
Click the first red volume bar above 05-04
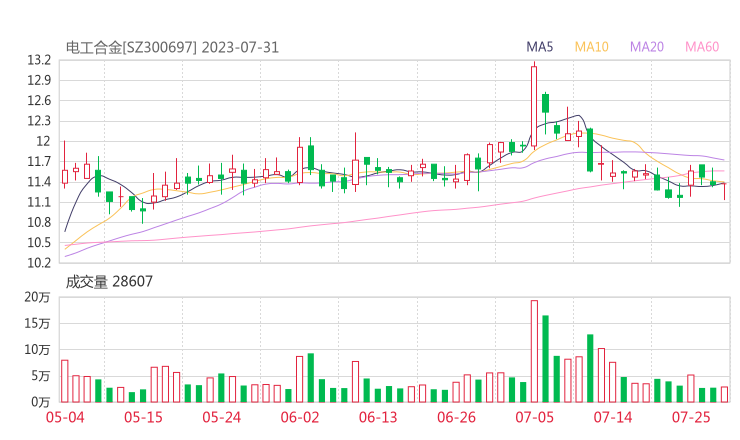click(65, 381)
